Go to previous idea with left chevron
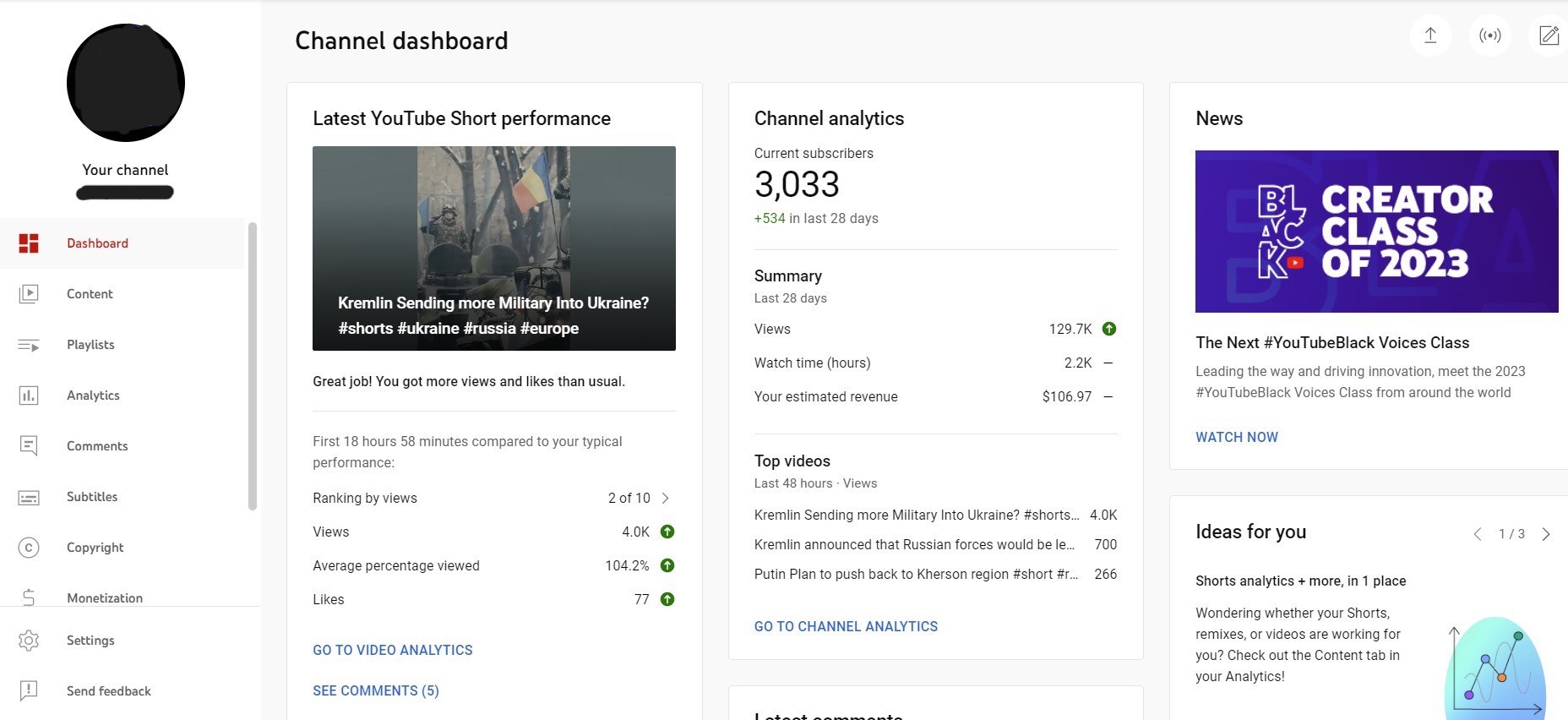1568x720 pixels. (1478, 534)
